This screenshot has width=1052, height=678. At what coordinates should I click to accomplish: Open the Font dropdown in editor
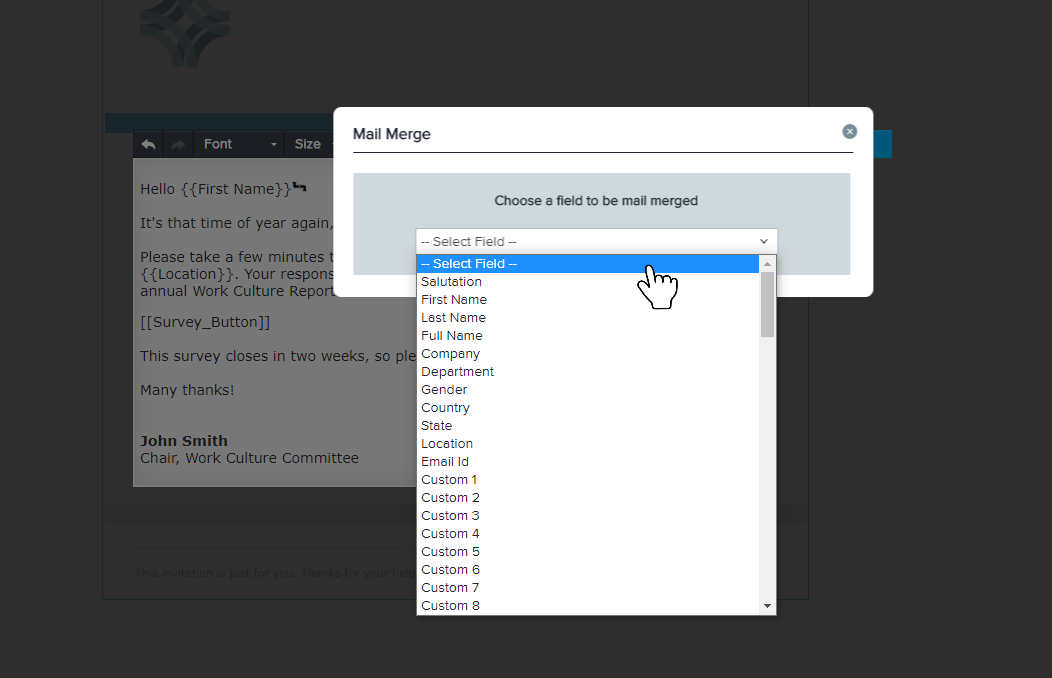[x=239, y=144]
